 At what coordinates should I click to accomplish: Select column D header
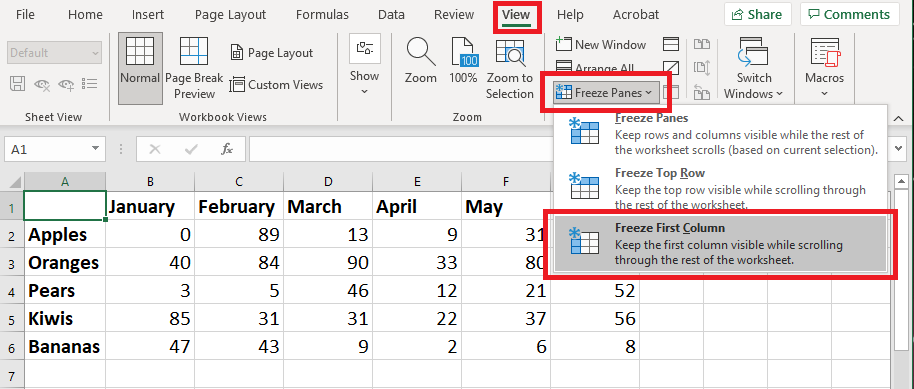(328, 181)
